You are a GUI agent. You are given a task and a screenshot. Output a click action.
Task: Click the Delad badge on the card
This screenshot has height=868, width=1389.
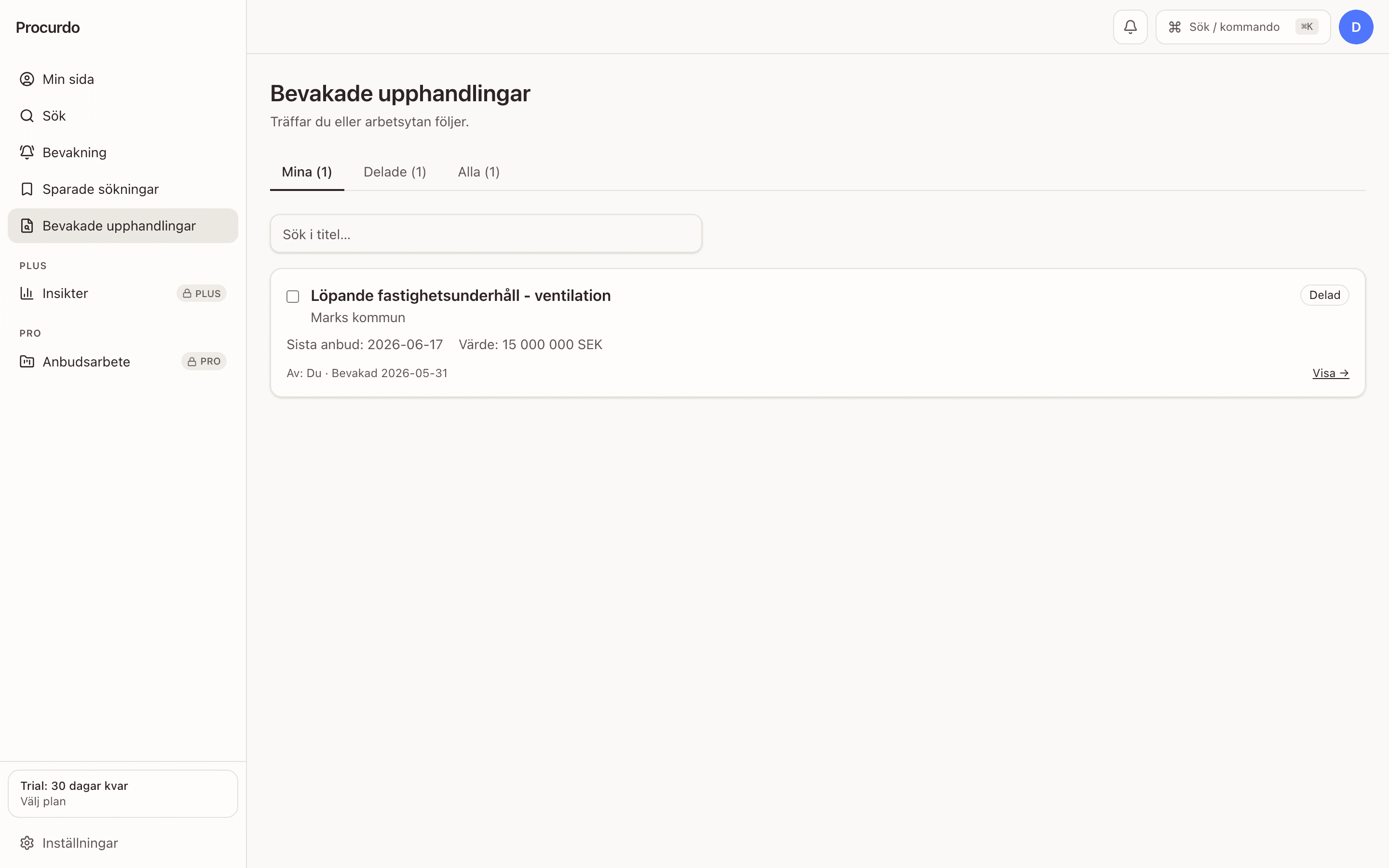click(1324, 295)
